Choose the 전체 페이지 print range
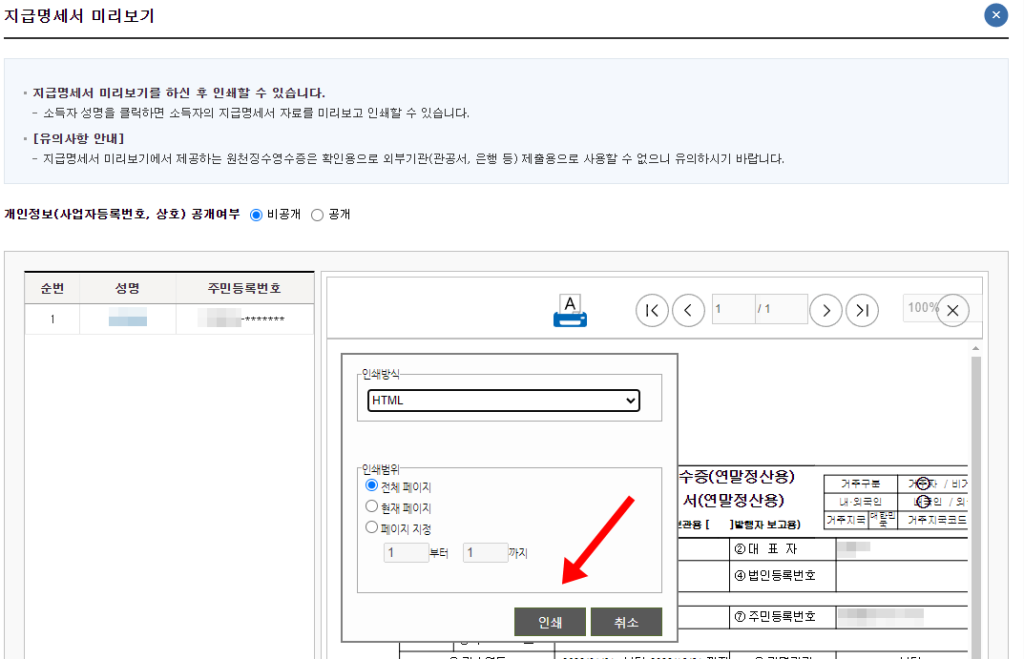Viewport: 1024px width, 659px height. point(372,485)
